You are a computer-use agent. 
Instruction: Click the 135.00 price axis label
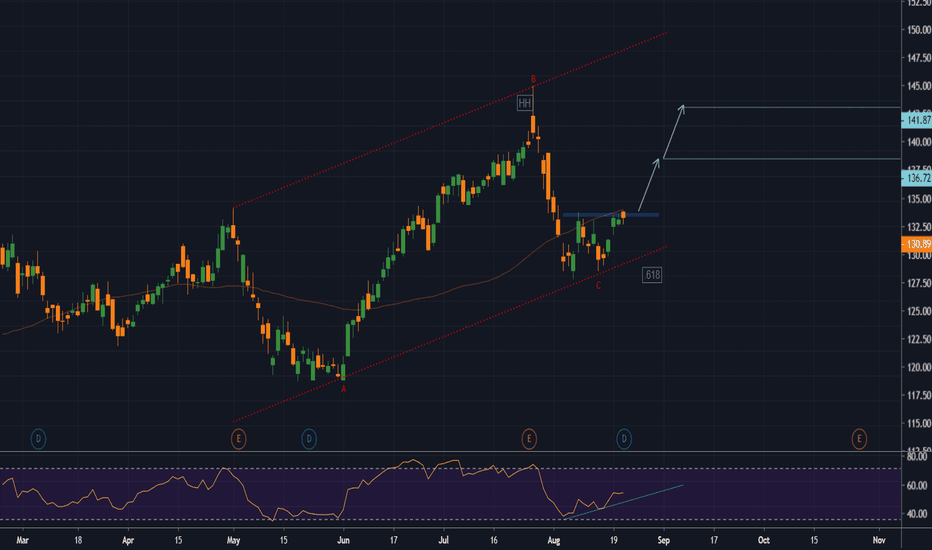(x=919, y=199)
